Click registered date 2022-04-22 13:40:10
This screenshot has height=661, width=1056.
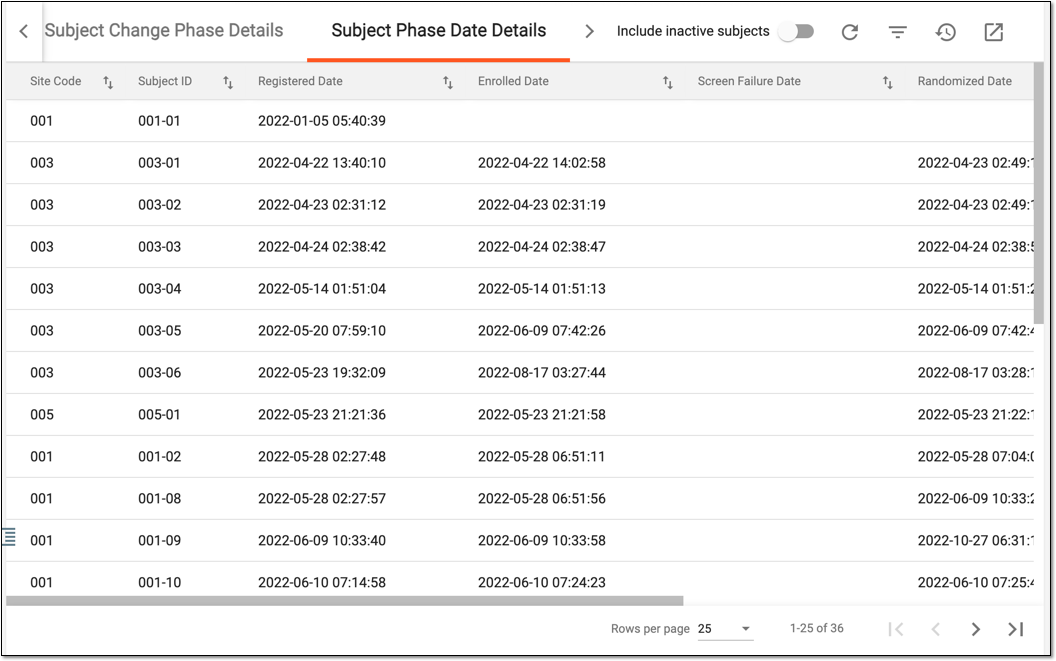tap(322, 162)
